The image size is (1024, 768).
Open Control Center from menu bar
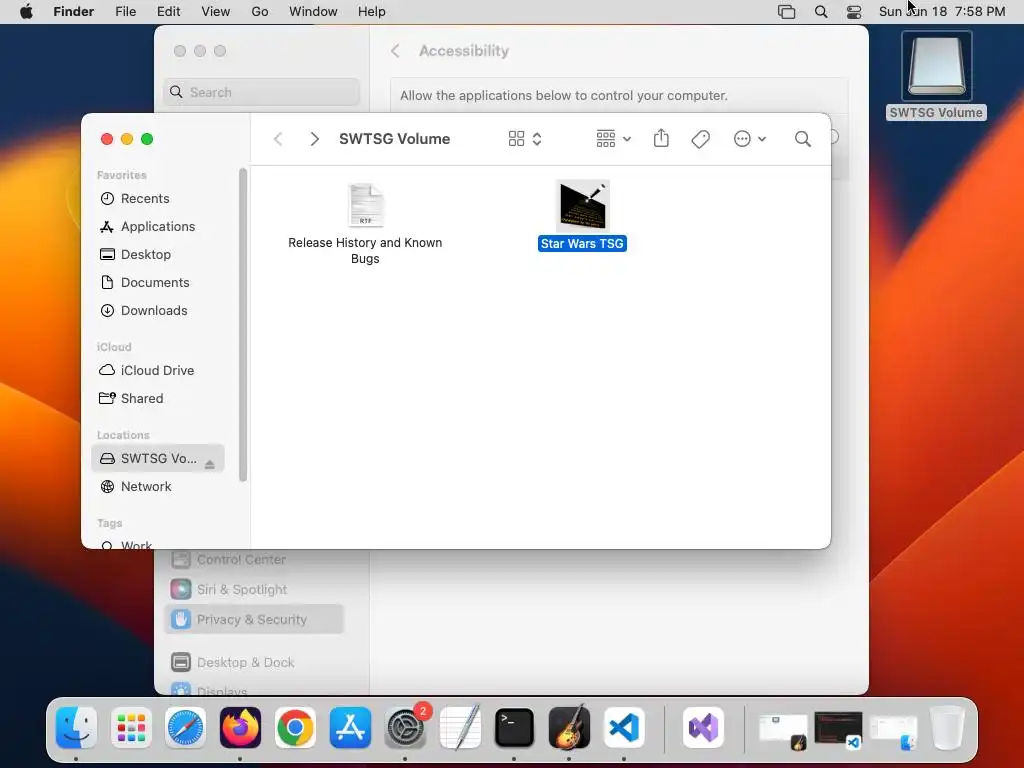854,12
